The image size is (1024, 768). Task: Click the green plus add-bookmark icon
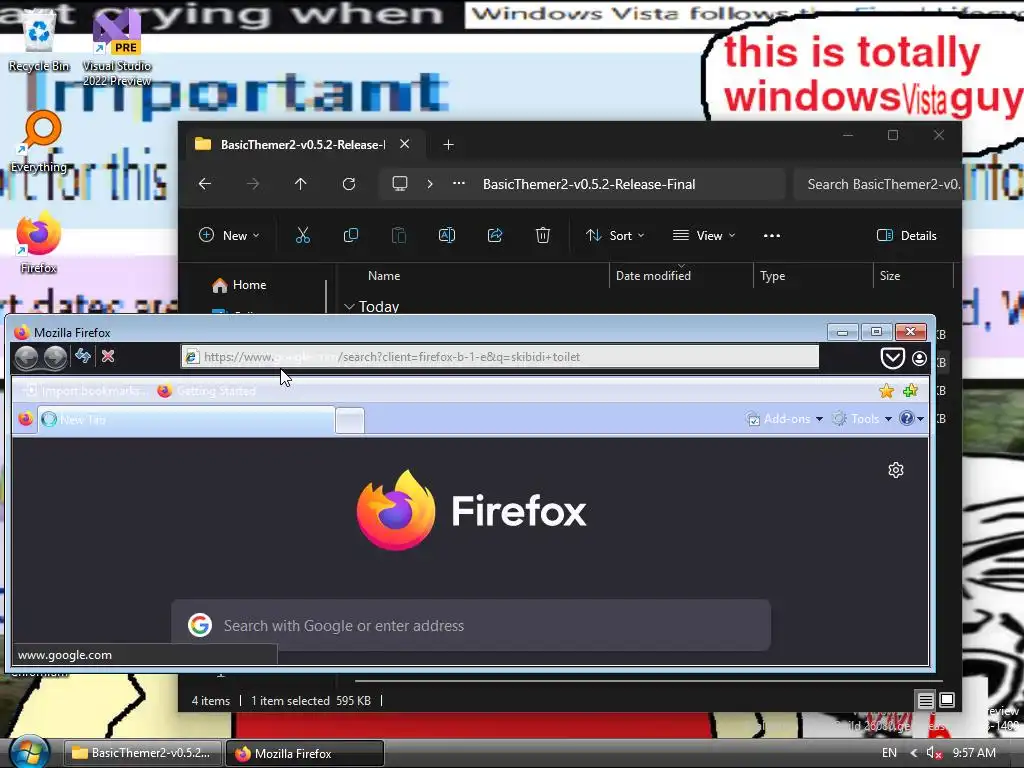point(910,391)
